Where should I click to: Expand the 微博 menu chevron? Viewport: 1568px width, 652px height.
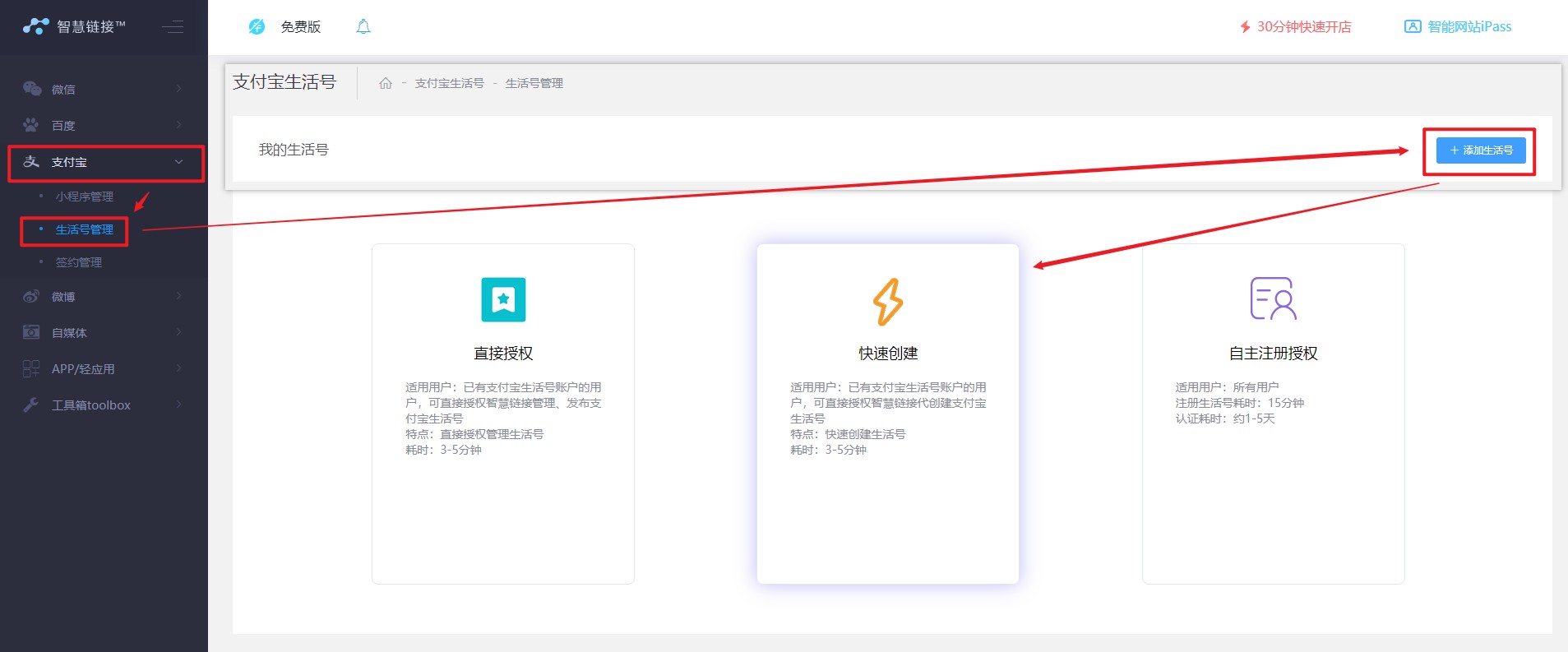point(178,296)
